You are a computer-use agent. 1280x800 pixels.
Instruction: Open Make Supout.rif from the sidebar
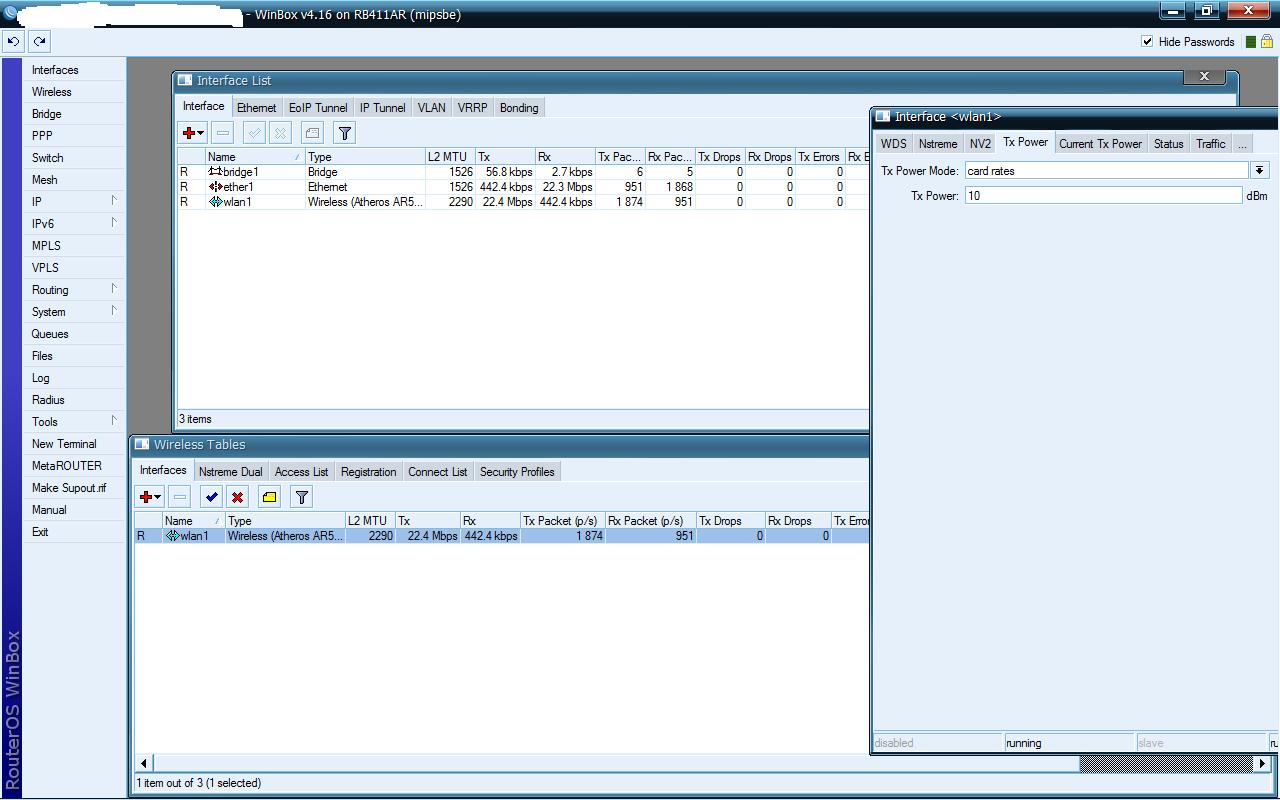[69, 488]
